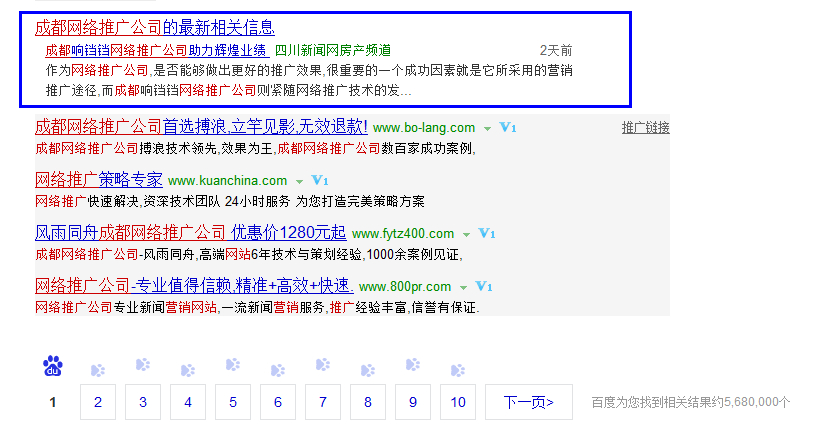Click the paw icon above page 2
The image size is (816, 434).
pyautogui.click(x=98, y=371)
